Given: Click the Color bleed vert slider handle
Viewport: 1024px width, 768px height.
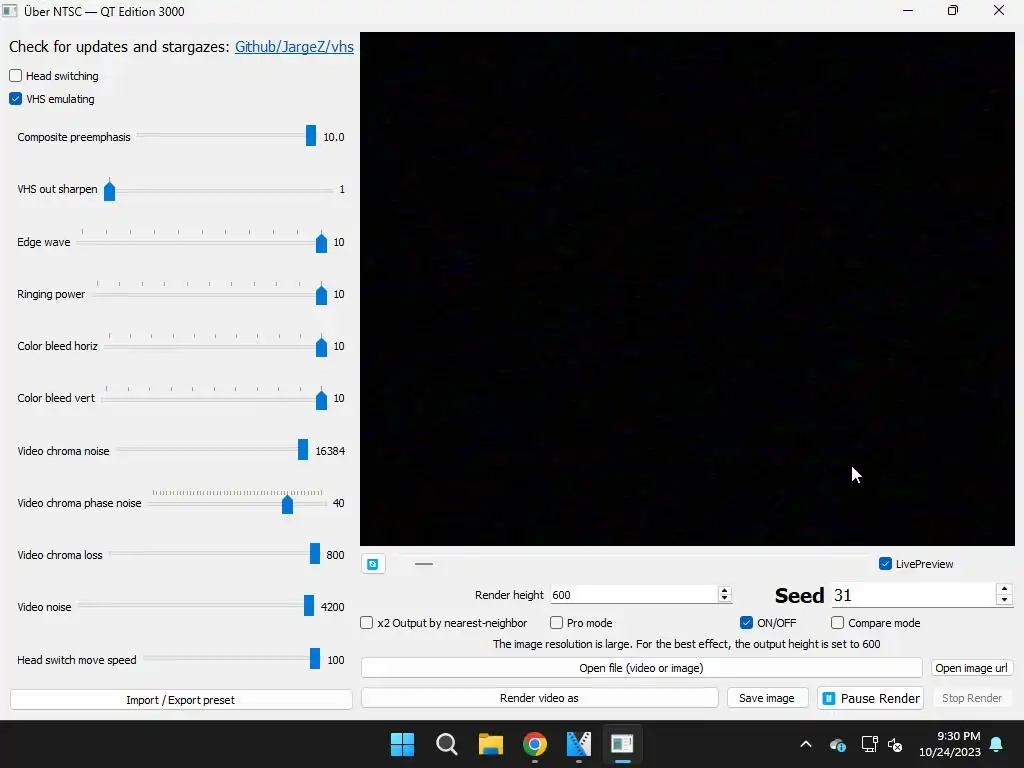Looking at the screenshot, I should tap(321, 398).
